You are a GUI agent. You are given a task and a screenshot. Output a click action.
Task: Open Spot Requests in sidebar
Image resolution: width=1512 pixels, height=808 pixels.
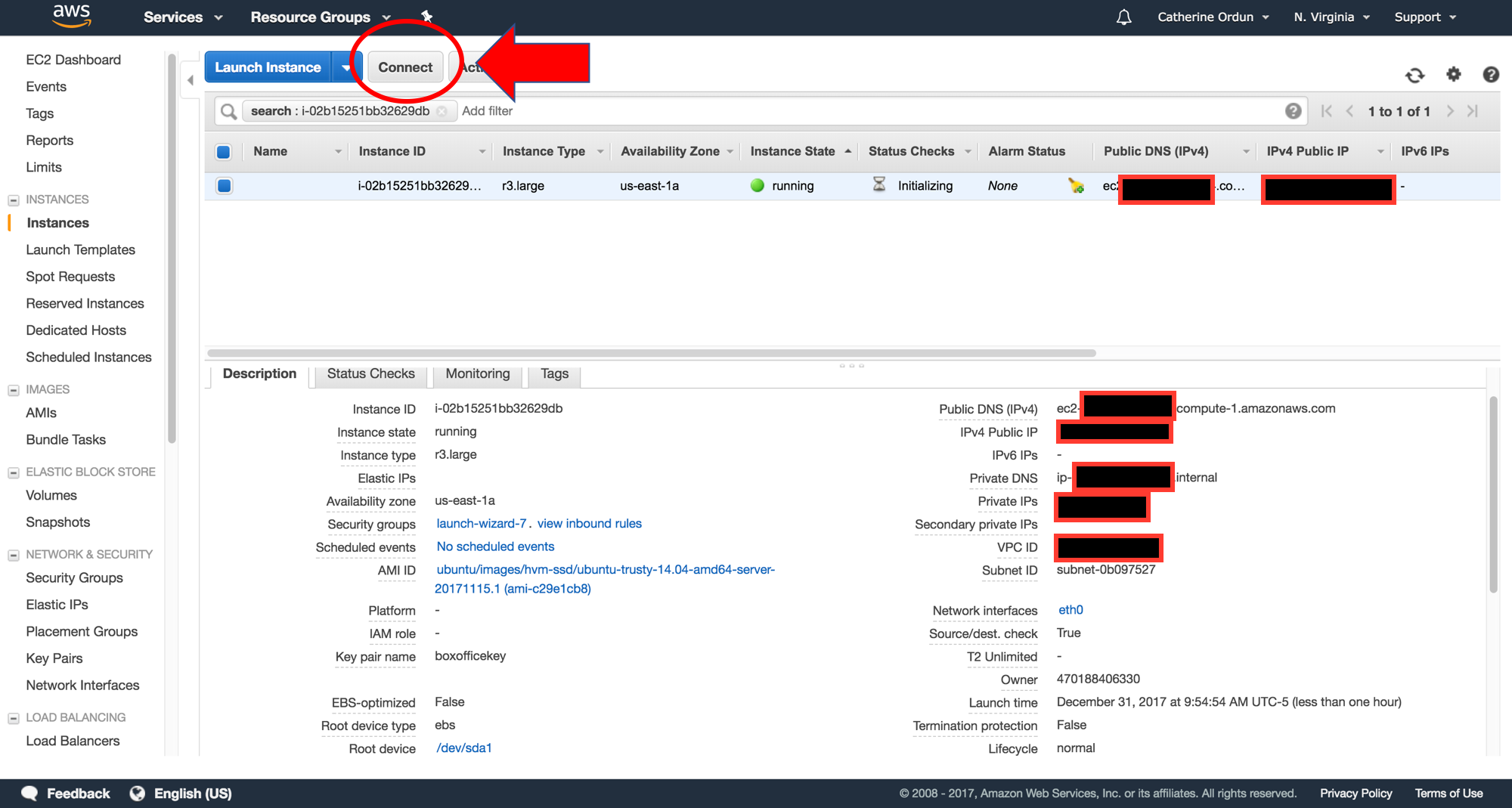click(x=70, y=277)
